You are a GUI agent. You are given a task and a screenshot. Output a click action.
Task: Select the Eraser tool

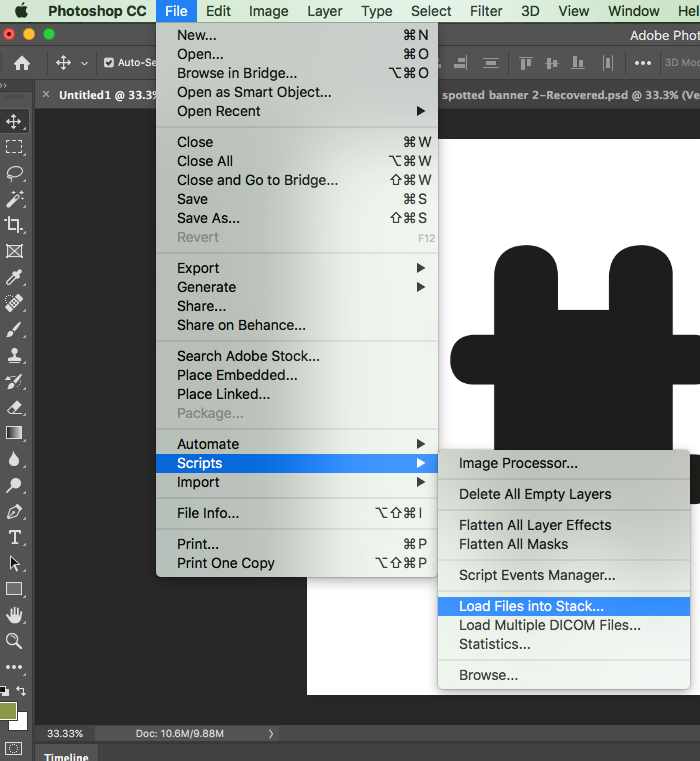(x=14, y=408)
